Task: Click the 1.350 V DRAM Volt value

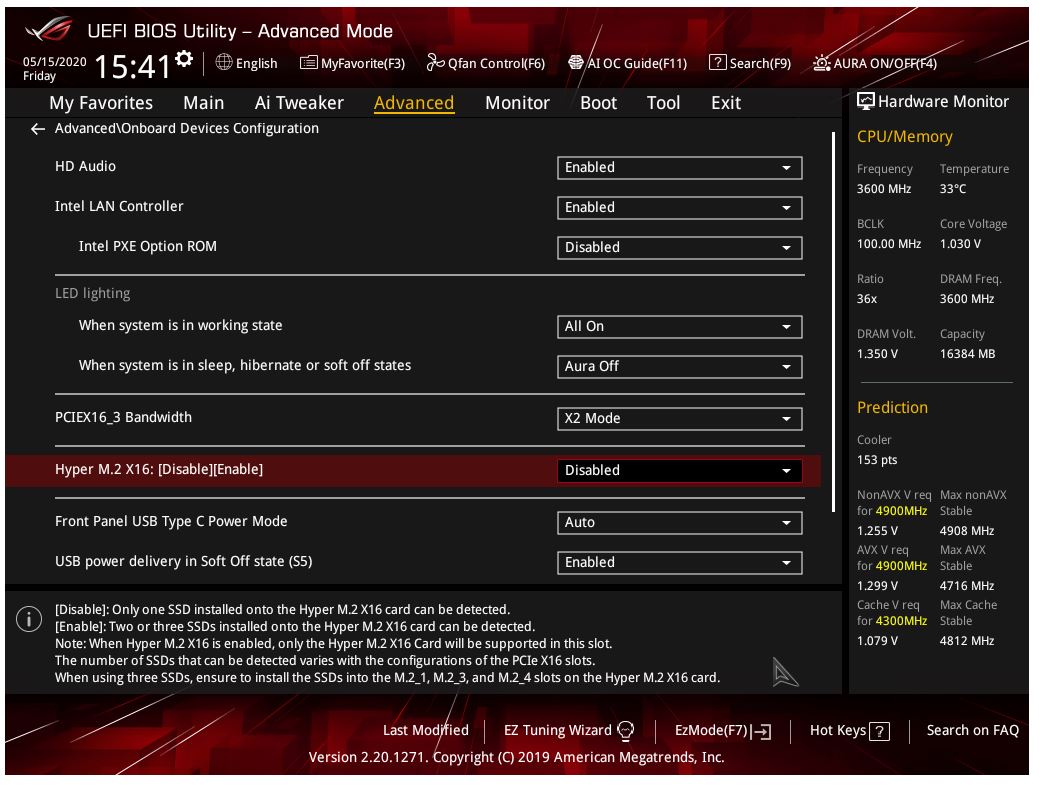Action: 877,354
